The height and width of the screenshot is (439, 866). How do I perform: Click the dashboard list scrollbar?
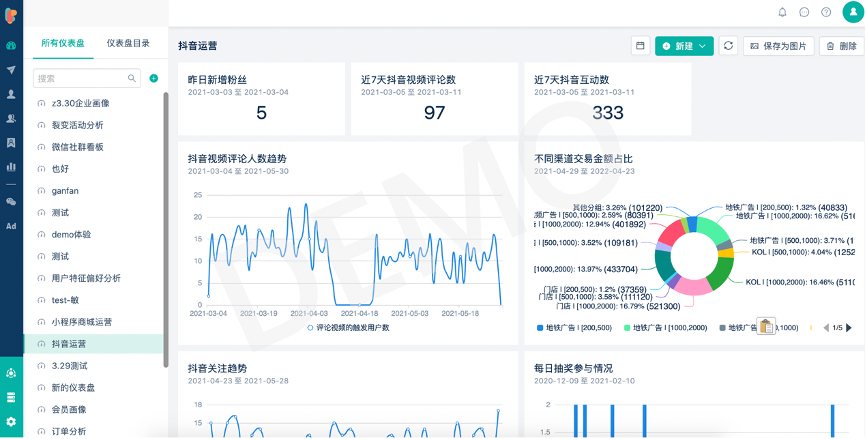pyautogui.click(x=166, y=229)
